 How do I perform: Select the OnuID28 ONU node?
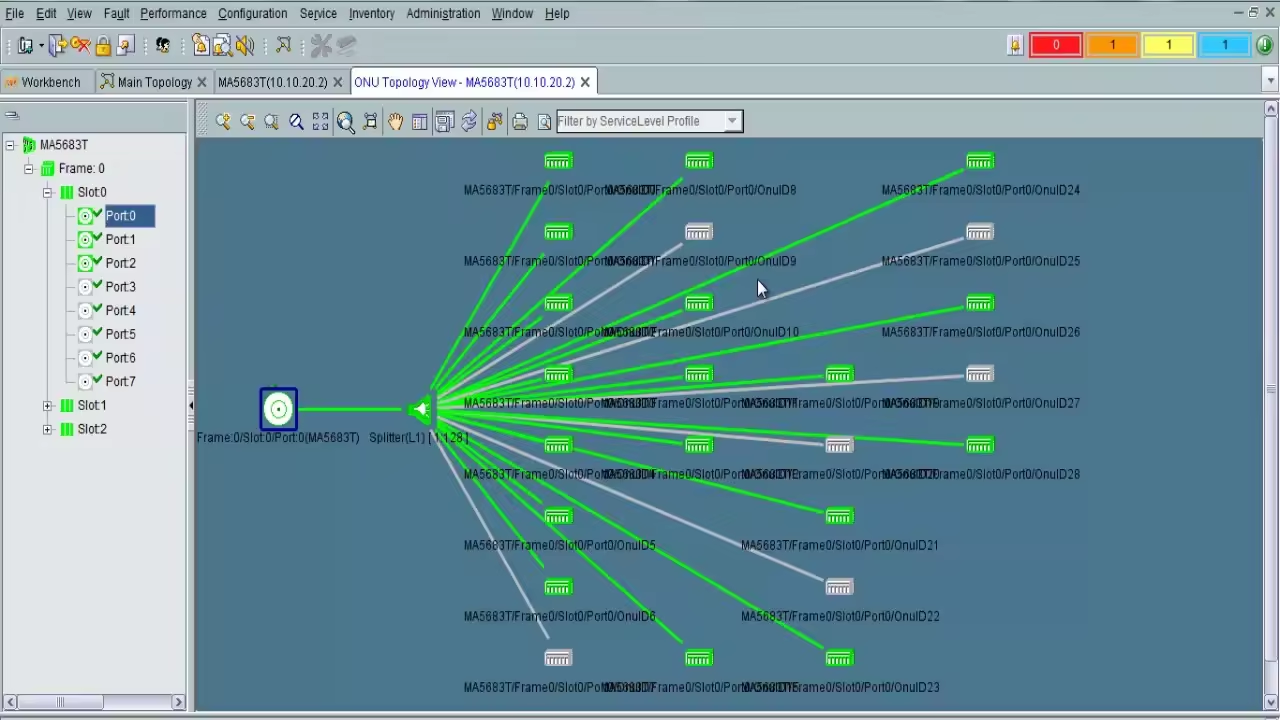(980, 445)
